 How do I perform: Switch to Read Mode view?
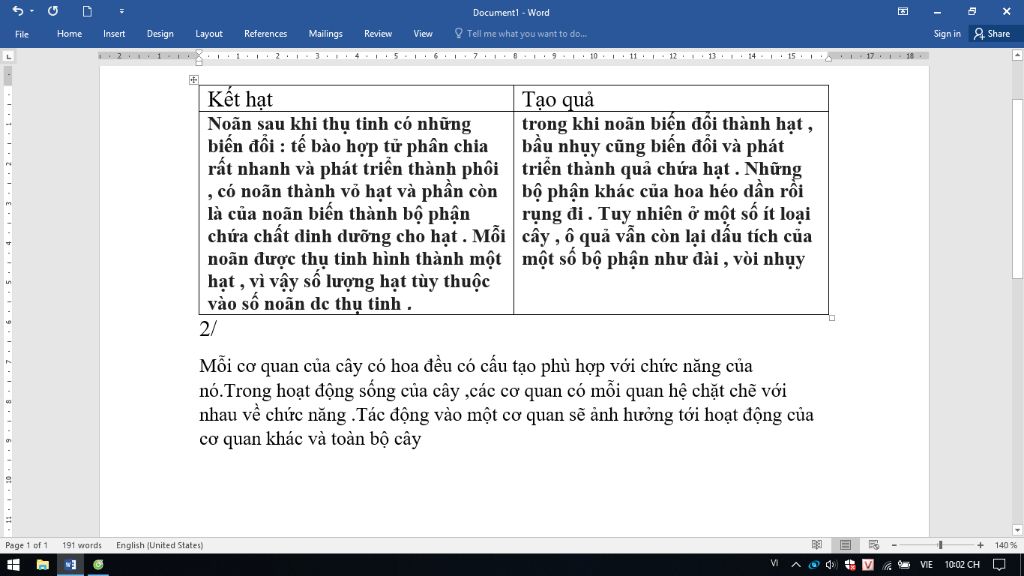[817, 545]
